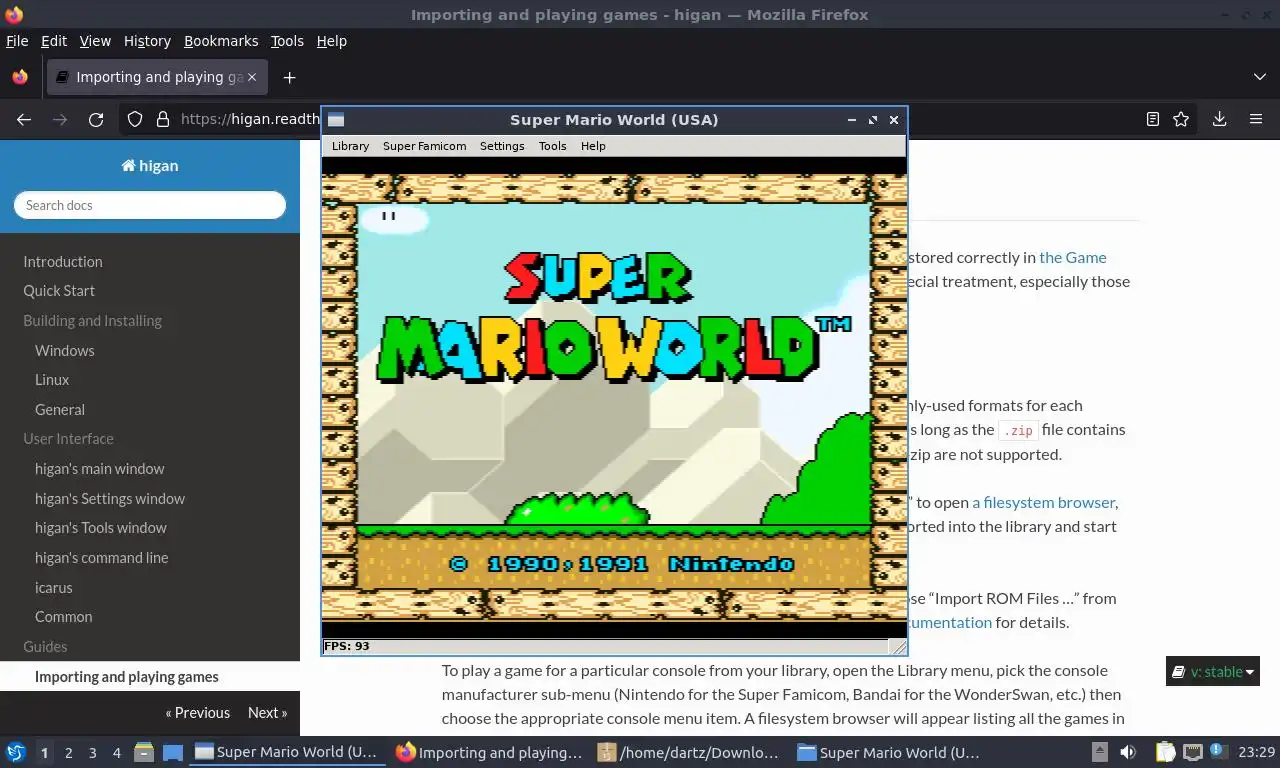This screenshot has height=768, width=1280.
Task: Open Firefox downloads panel
Action: coord(1220,119)
